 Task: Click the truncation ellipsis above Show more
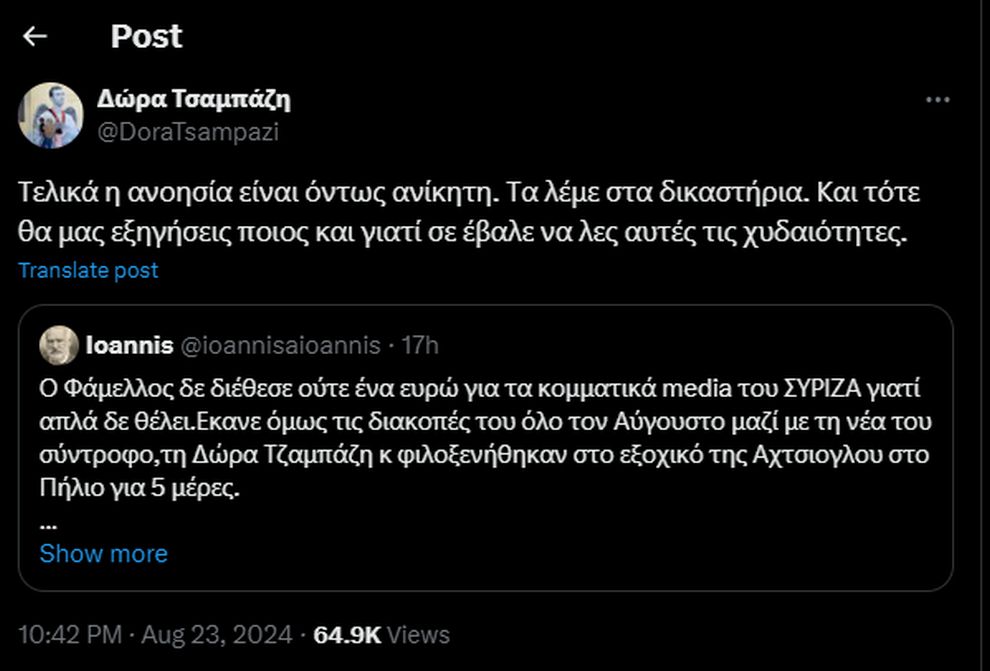pos(49,522)
